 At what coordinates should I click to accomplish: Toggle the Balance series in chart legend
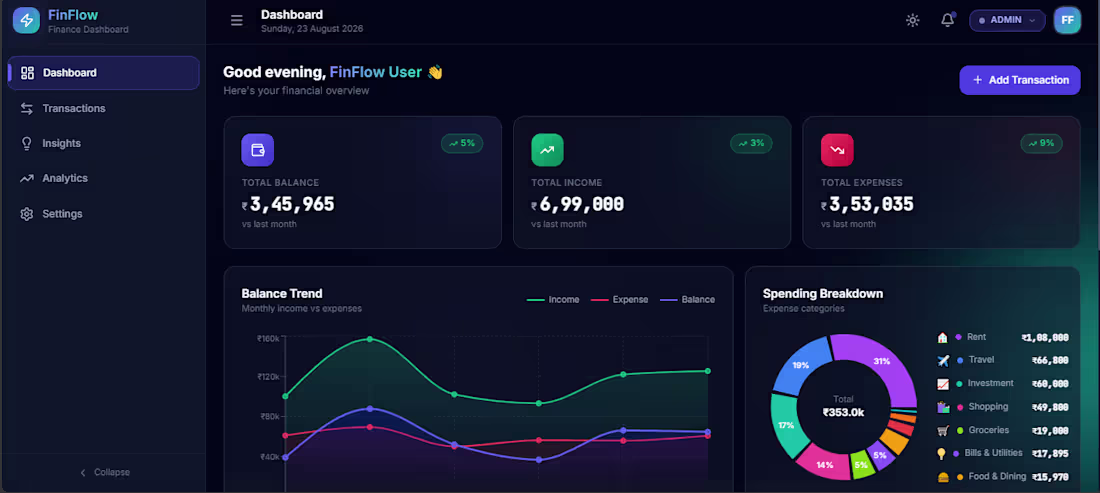[x=688, y=299]
